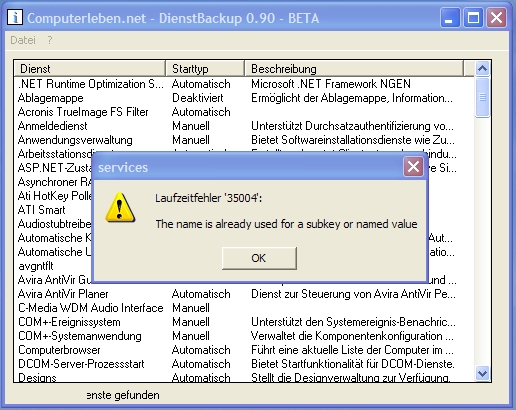The width and height of the screenshot is (516, 410).
Task: Click the scrollbar down arrow
Action: [x=482, y=373]
